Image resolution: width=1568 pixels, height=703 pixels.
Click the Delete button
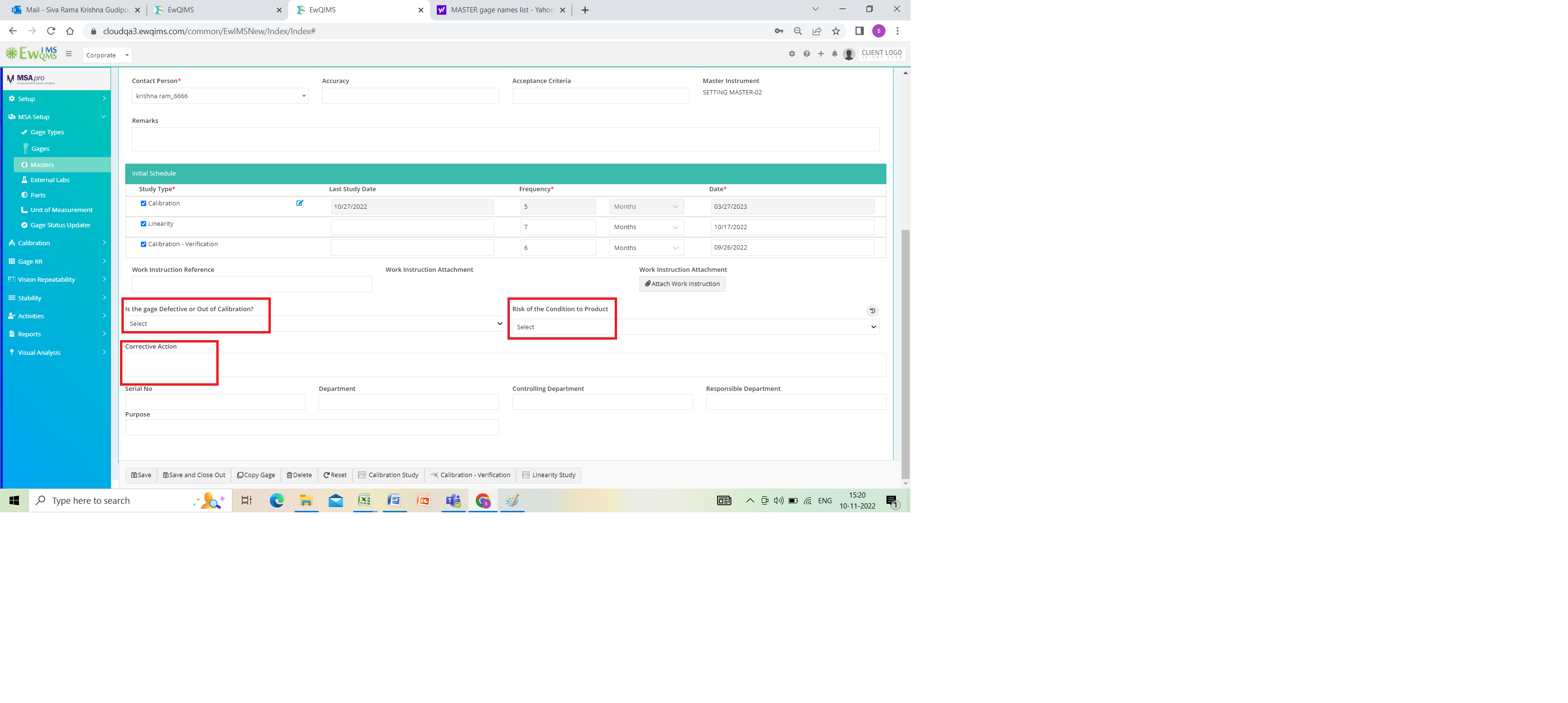(x=299, y=475)
